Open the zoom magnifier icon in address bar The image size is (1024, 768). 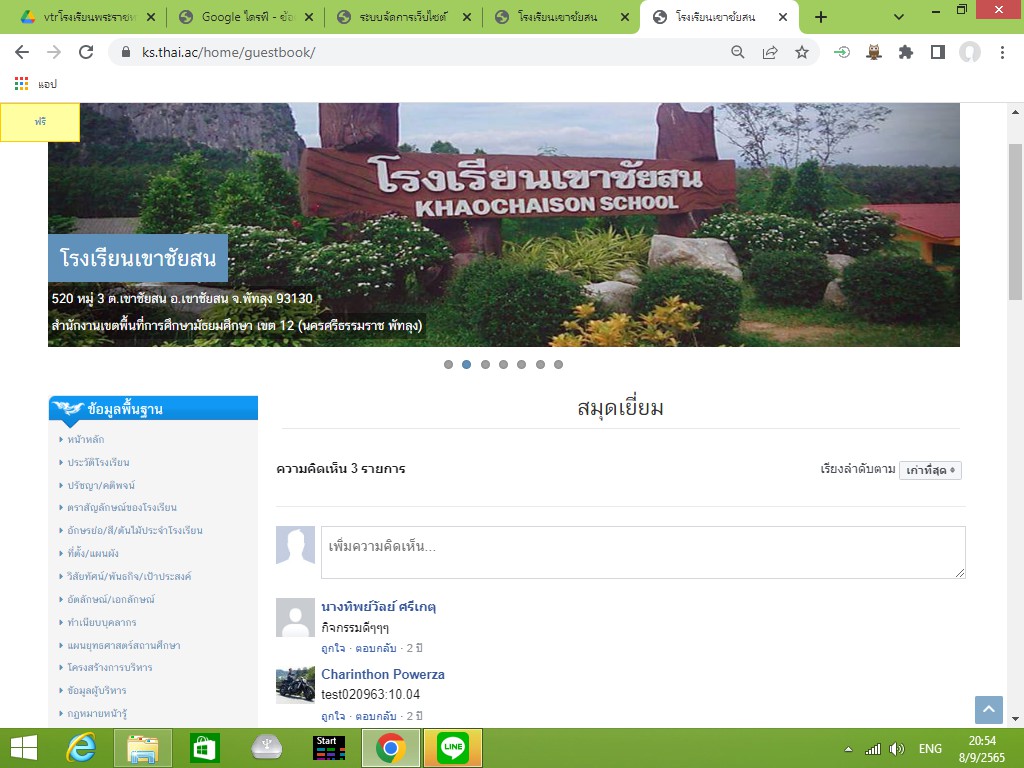(738, 52)
